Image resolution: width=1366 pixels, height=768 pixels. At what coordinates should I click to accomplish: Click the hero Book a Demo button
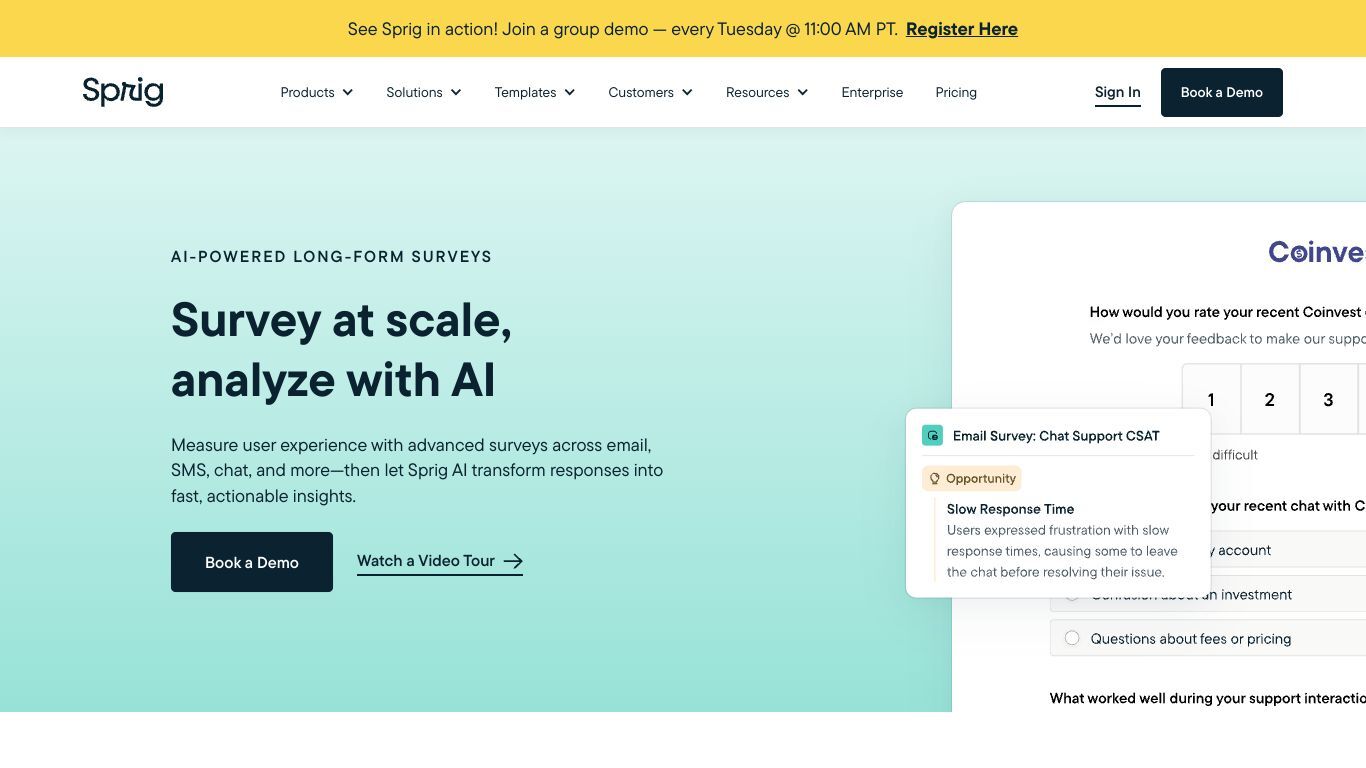pyautogui.click(x=252, y=562)
